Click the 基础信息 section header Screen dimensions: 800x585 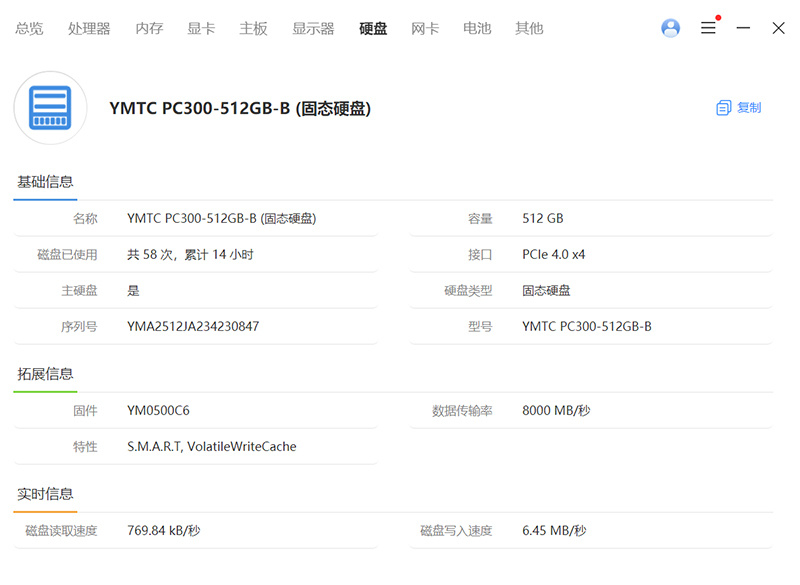tap(45, 182)
